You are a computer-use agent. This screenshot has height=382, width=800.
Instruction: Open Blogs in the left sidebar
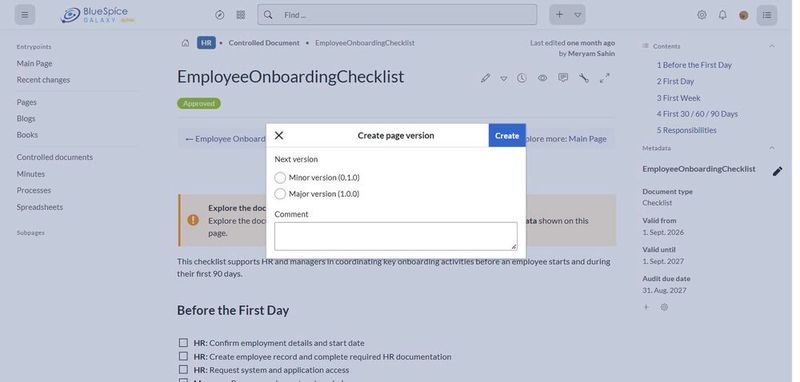26,118
